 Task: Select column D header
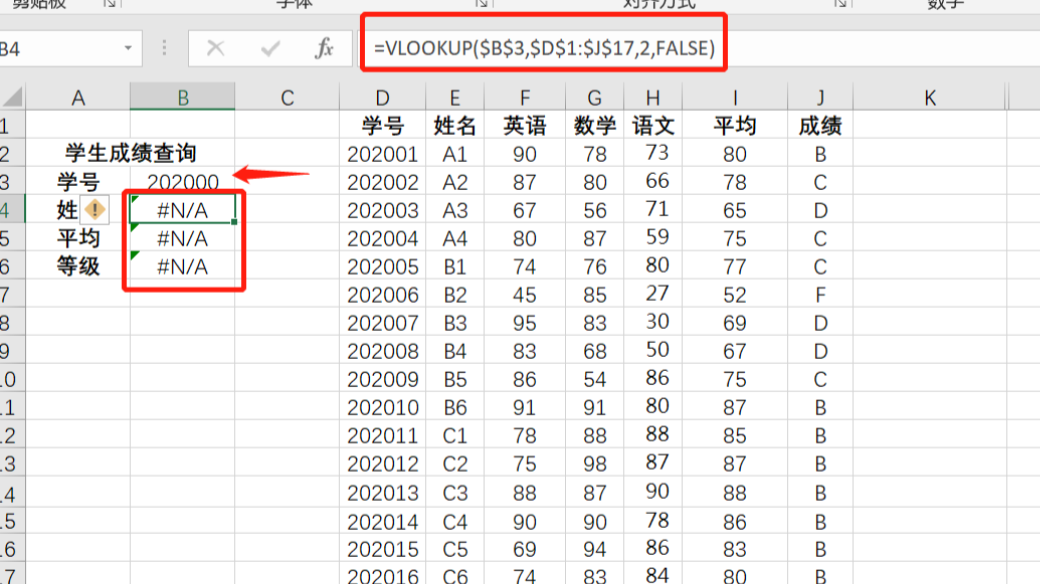tap(382, 98)
